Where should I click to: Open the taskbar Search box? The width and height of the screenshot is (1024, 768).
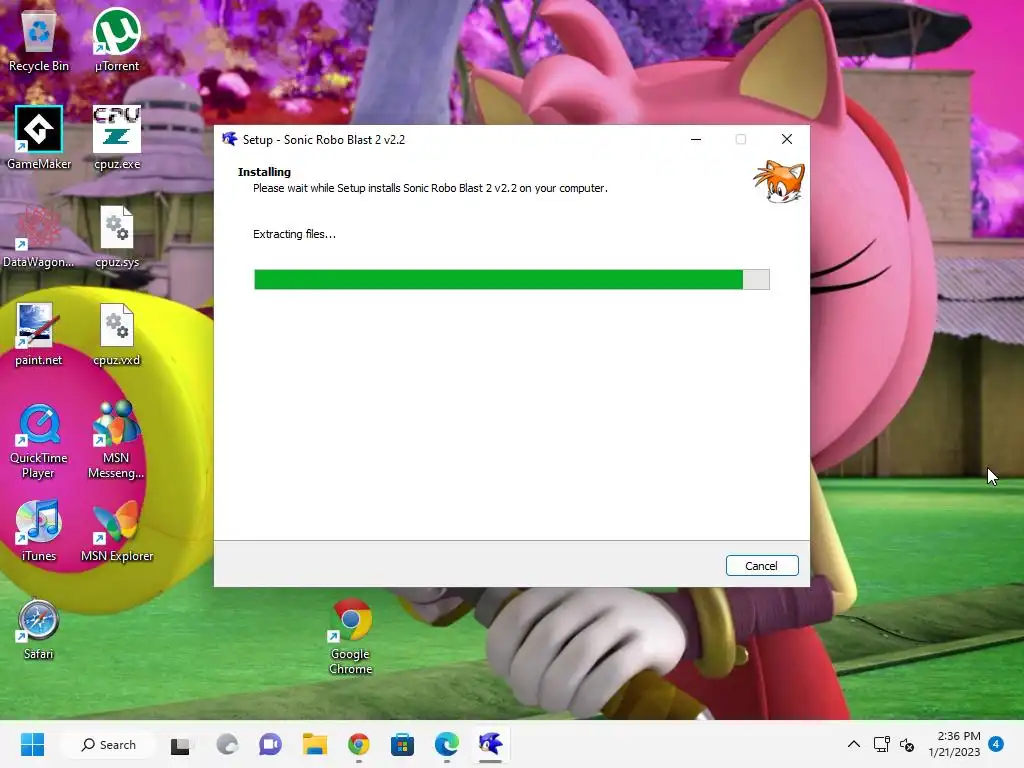[108, 744]
